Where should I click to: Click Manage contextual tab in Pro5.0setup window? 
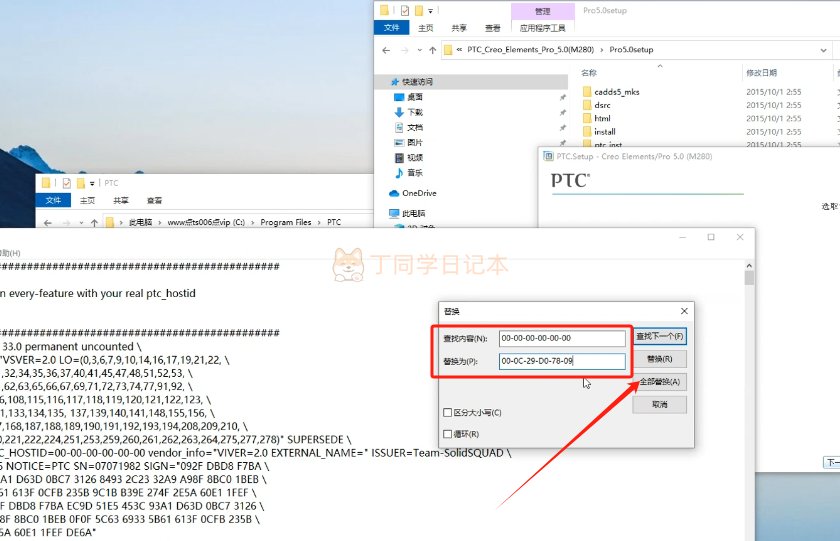point(543,11)
